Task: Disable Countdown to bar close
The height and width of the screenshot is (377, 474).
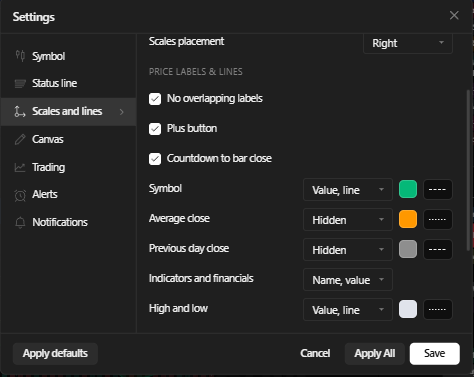Action: tap(155, 159)
